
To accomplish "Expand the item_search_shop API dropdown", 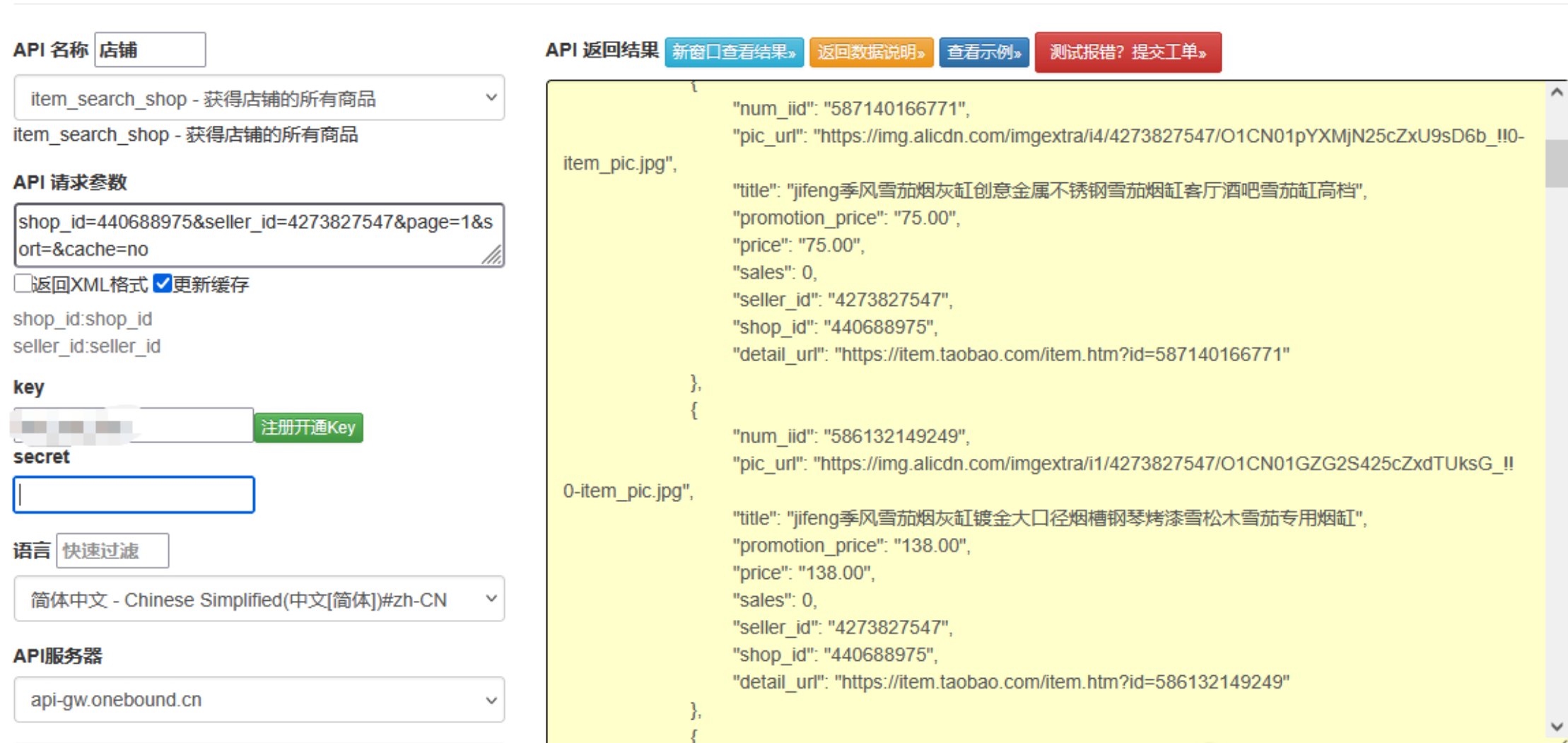I will coord(259,98).
